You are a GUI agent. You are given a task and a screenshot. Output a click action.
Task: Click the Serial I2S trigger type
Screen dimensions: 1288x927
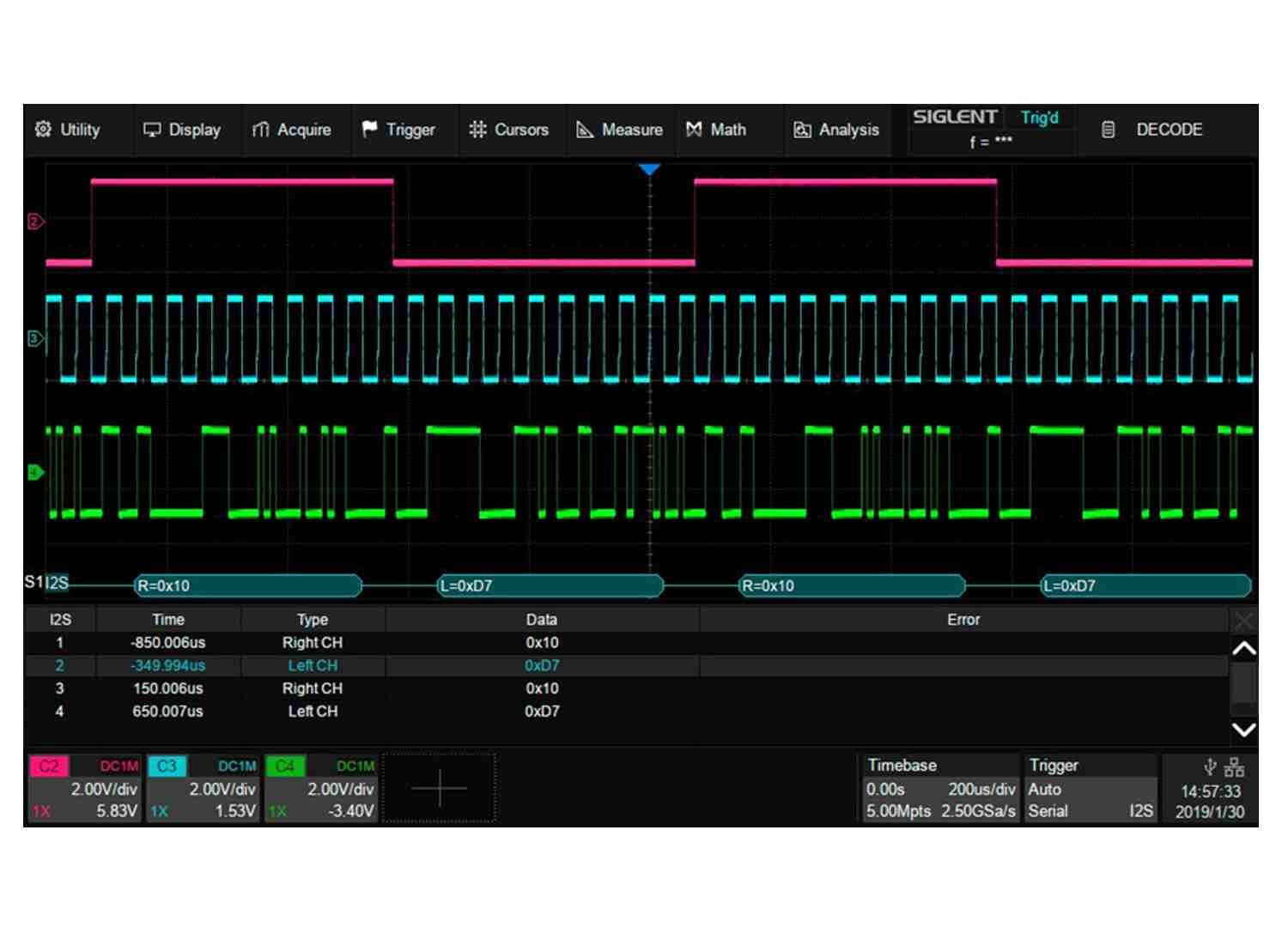[1091, 811]
